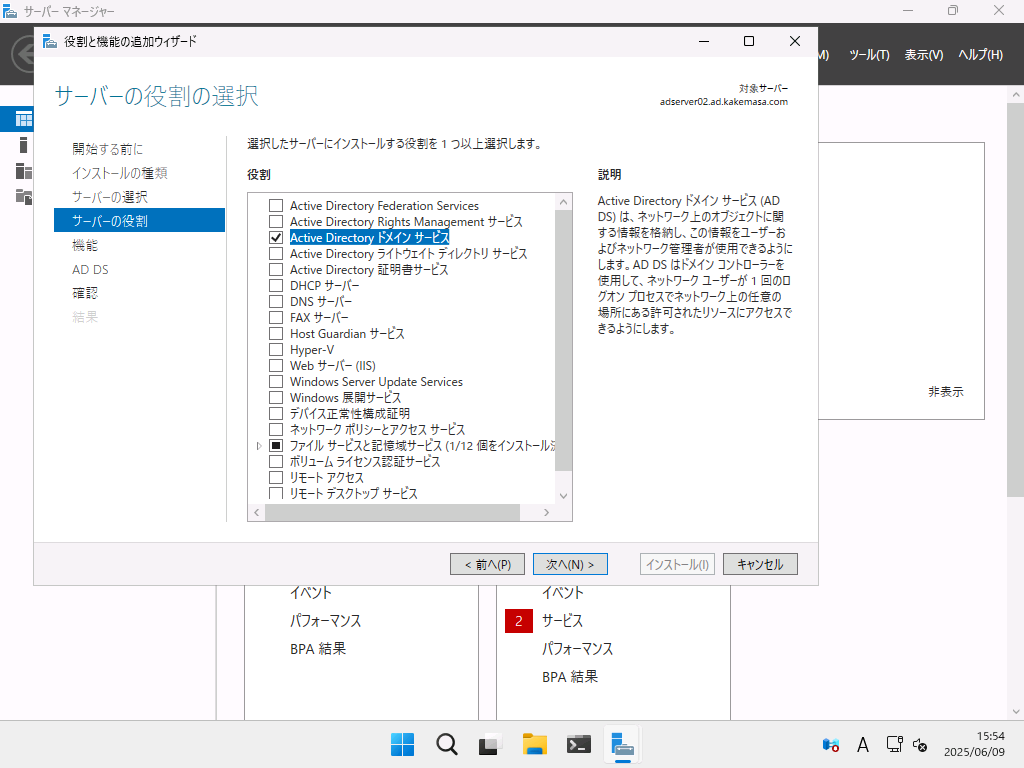
Task: Uncheck Active Directory ドメイン サービス checkbox
Action: (276, 238)
